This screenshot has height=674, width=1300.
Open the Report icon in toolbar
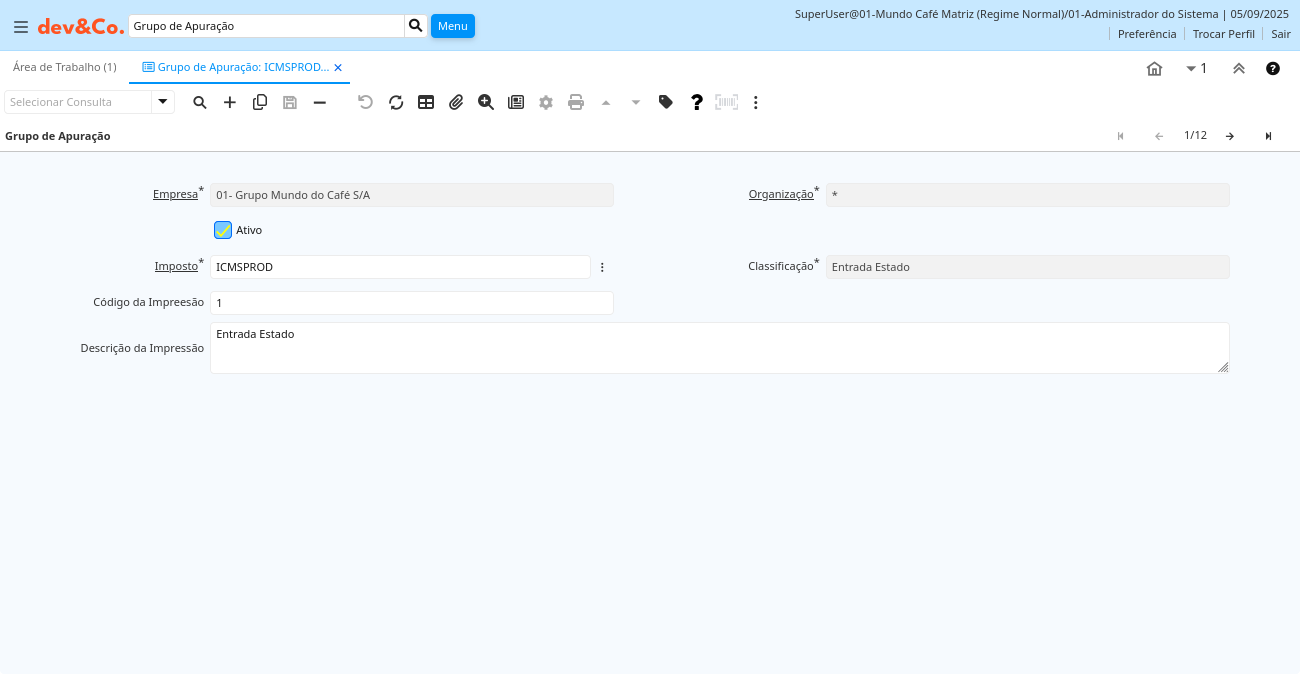pyautogui.click(x=516, y=102)
